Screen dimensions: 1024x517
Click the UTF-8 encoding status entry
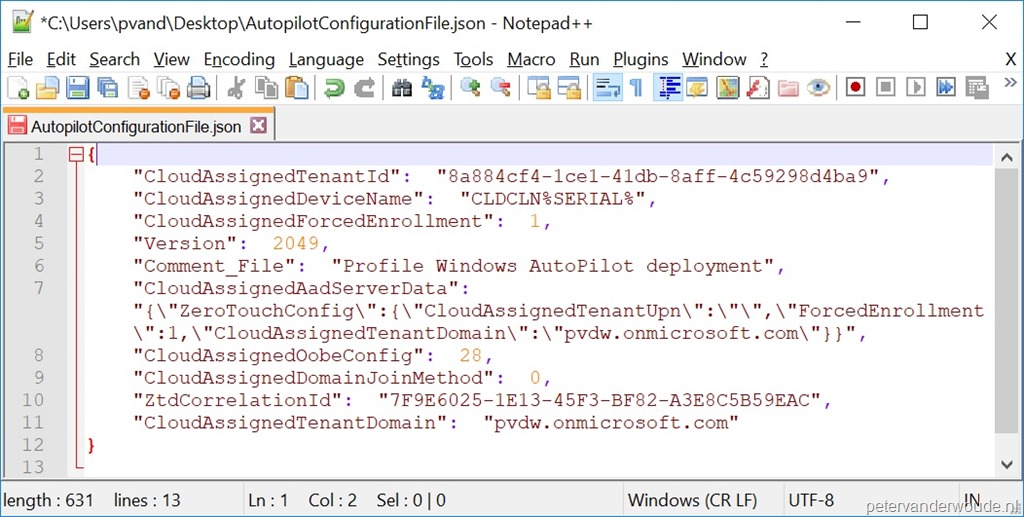(x=812, y=500)
